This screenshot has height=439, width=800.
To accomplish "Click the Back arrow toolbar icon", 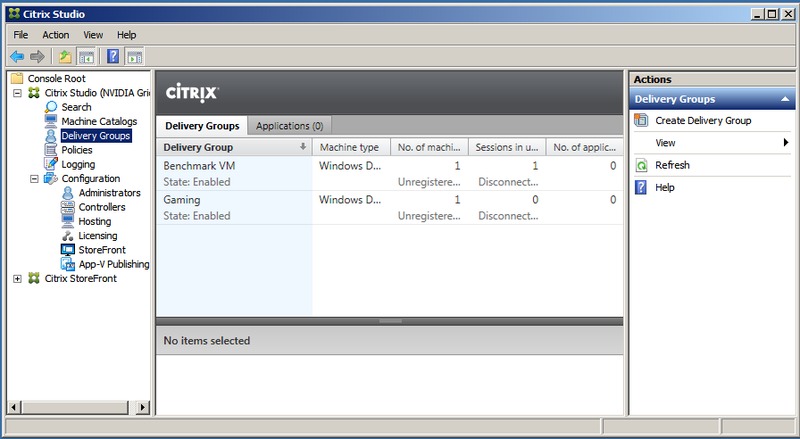I will (x=17, y=56).
